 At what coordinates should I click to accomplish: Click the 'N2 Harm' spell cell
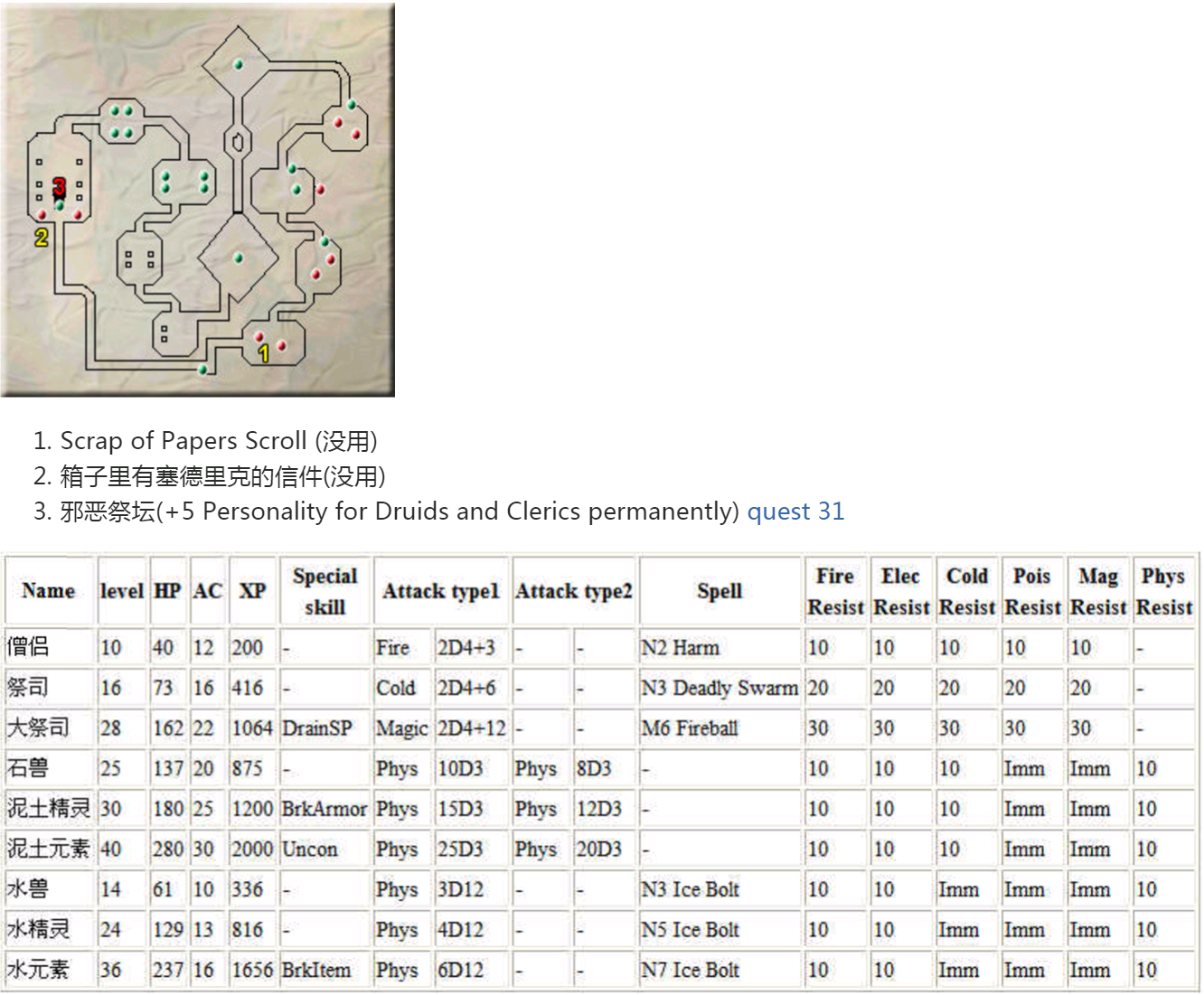click(720, 647)
